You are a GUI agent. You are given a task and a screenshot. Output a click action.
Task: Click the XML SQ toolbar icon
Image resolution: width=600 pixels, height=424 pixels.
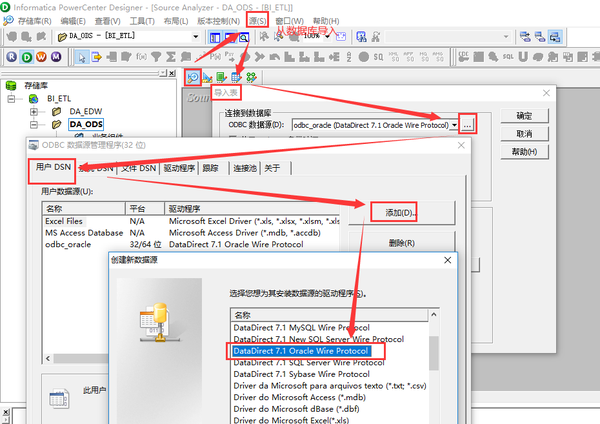[x=394, y=57]
